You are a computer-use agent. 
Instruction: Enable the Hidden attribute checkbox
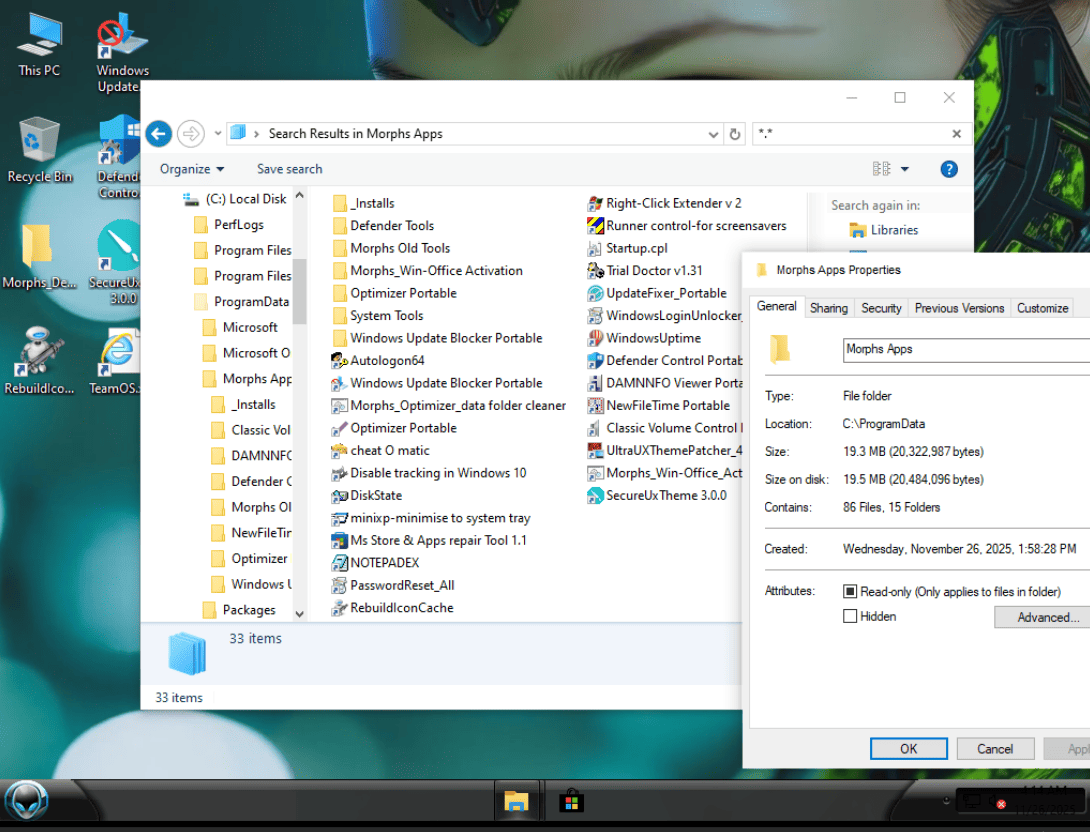[x=850, y=617]
